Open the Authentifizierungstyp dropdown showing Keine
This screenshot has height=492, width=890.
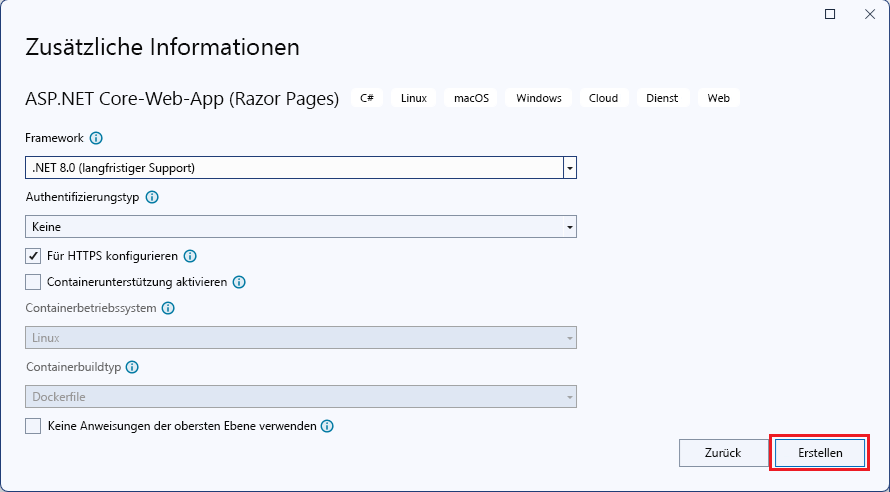coord(301,227)
